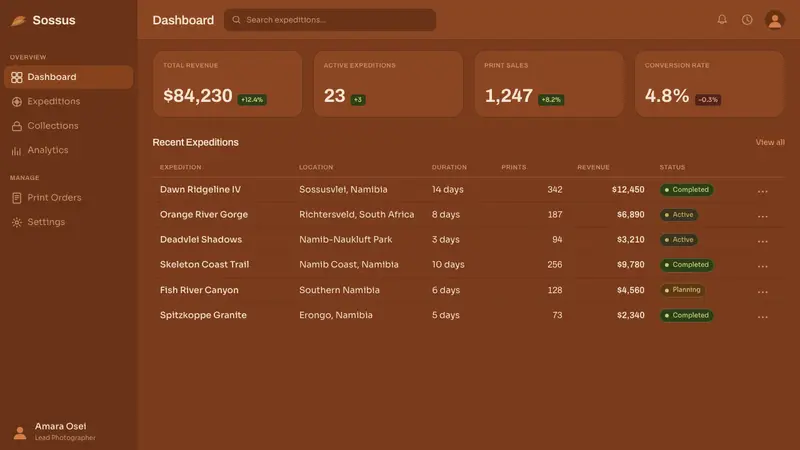
Task: Open more options for Deadvlei Shadows
Action: pyautogui.click(x=762, y=241)
